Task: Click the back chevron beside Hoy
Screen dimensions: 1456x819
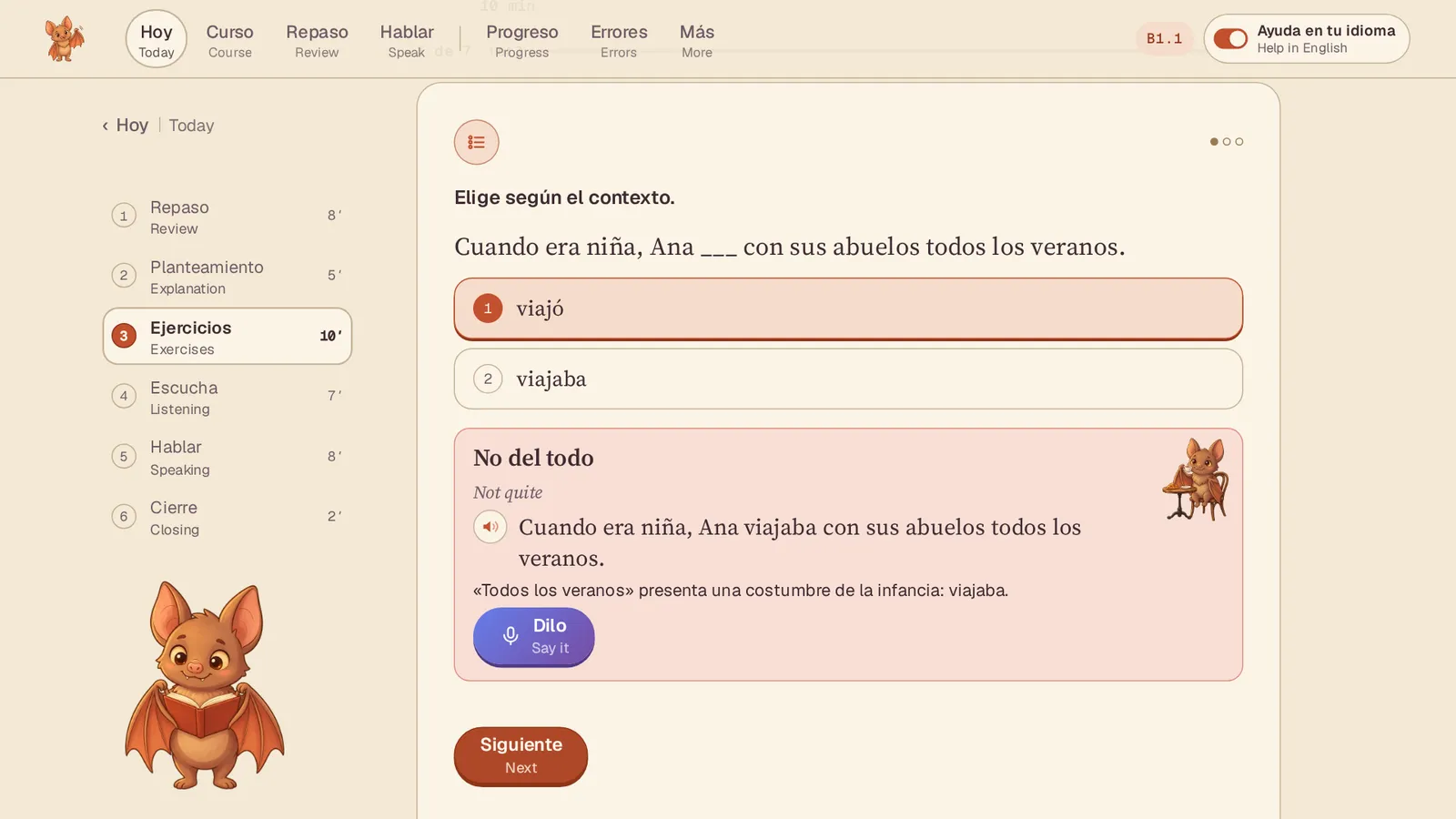Action: (106, 126)
